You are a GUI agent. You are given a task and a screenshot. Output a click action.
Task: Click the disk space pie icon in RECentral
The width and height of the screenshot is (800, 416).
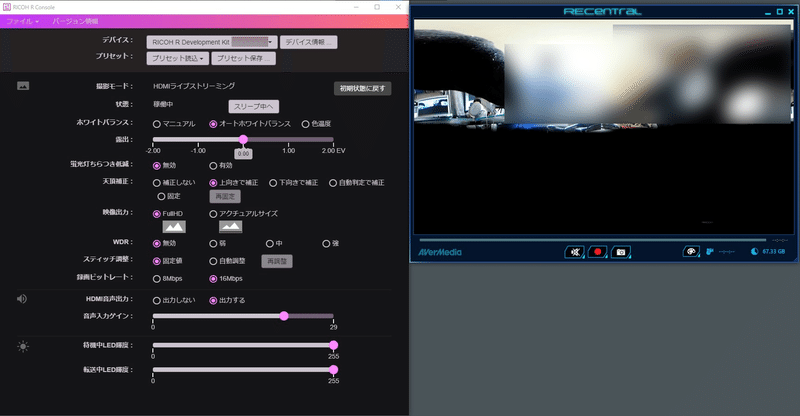755,252
